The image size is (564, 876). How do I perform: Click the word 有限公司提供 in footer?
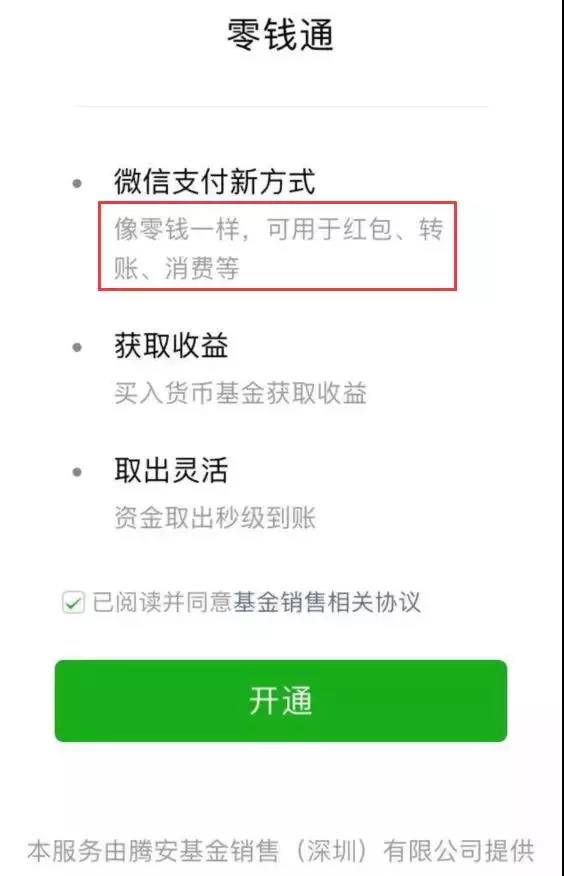click(458, 850)
